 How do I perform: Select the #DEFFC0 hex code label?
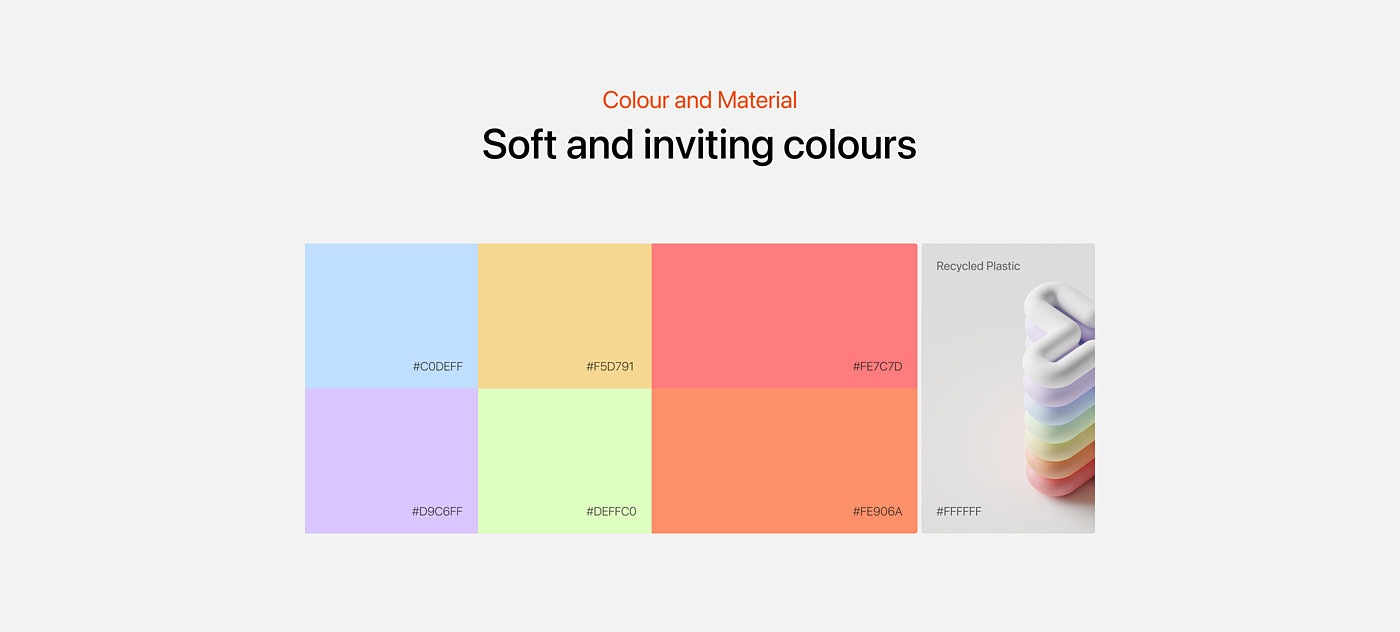click(x=611, y=512)
